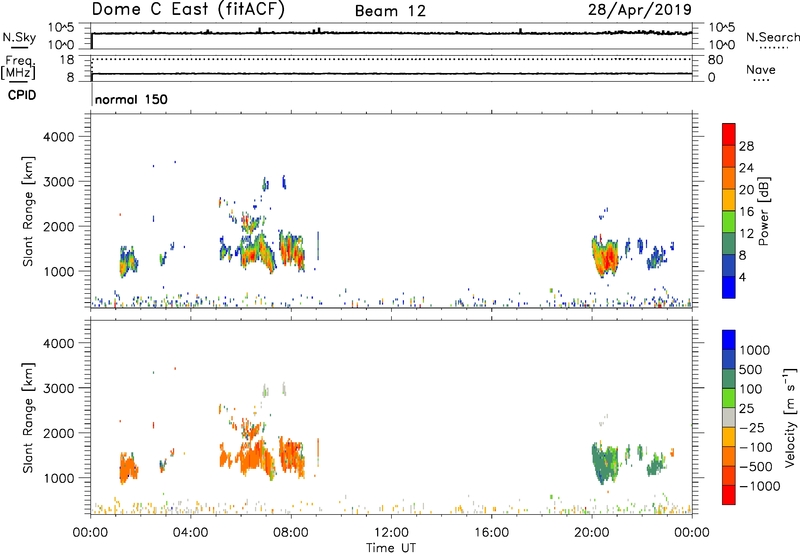This screenshot has width=800, height=554.
Task: Select the '04:00' time tick label
Action: point(191,533)
